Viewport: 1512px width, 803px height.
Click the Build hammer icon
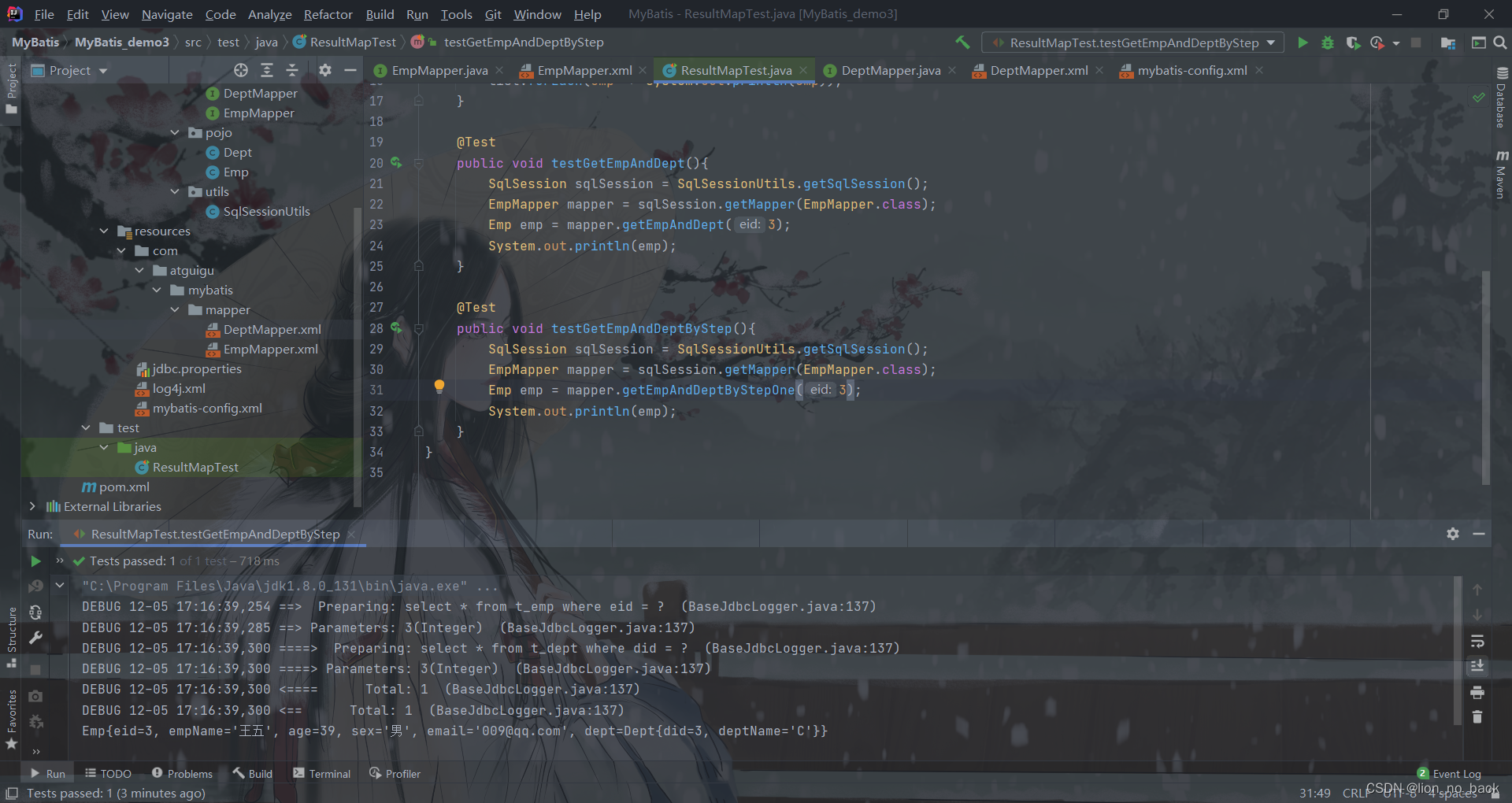pos(962,43)
